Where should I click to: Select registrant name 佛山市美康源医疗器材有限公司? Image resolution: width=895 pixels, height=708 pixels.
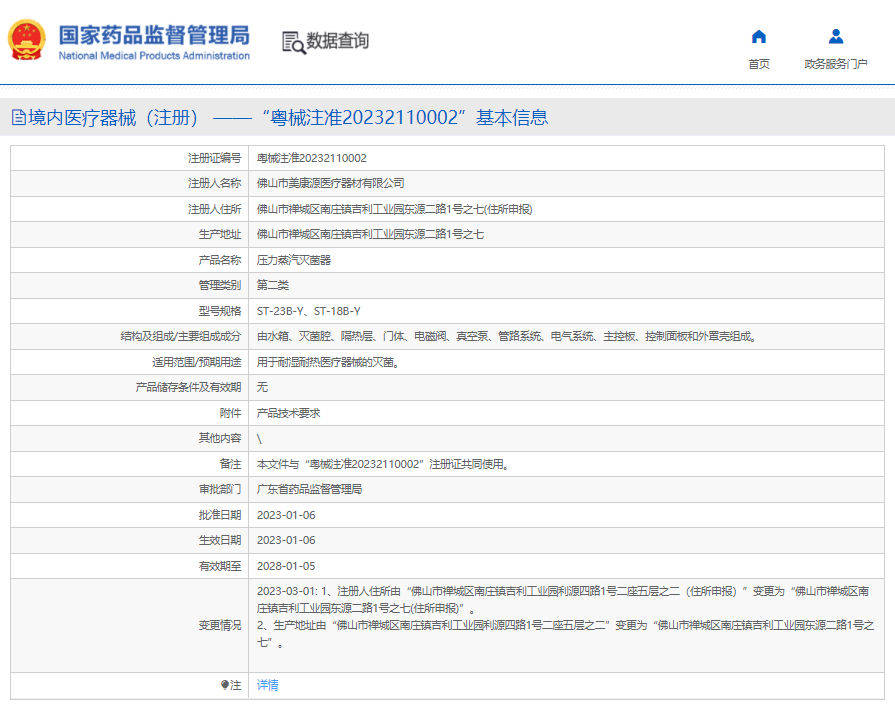pos(330,183)
